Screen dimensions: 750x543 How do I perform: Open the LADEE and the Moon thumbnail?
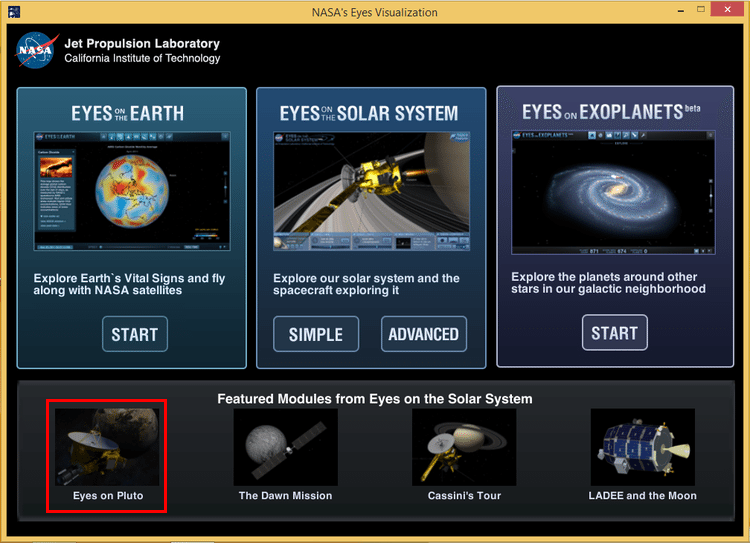(x=642, y=447)
